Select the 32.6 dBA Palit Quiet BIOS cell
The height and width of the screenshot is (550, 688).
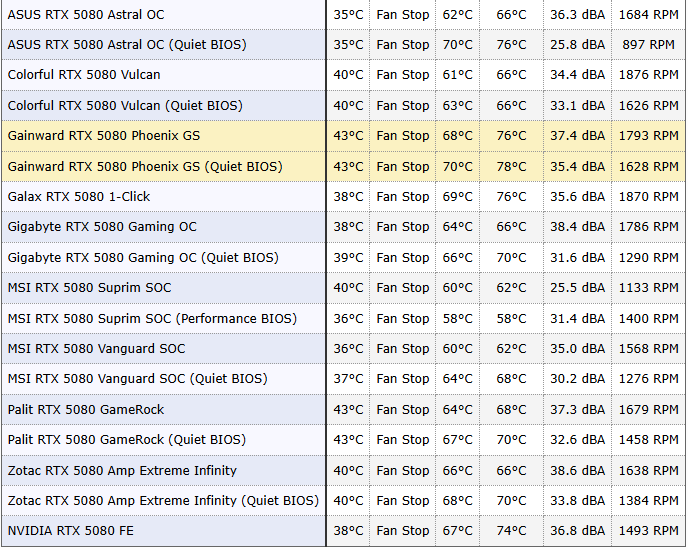[577, 439]
